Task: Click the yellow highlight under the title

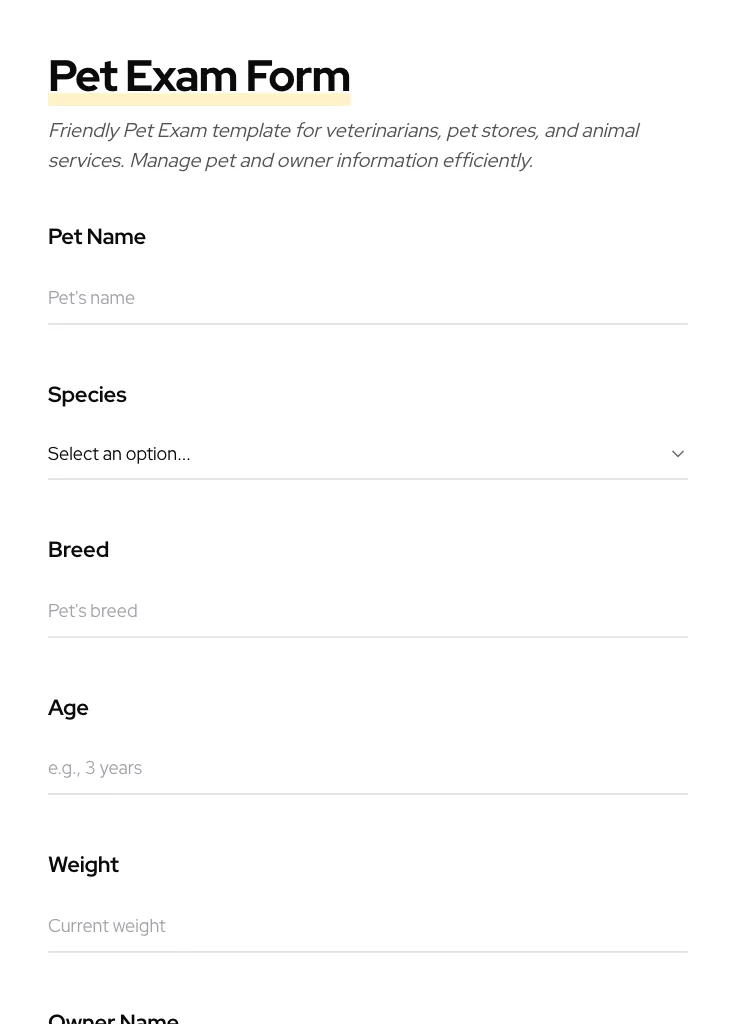Action: (x=199, y=101)
